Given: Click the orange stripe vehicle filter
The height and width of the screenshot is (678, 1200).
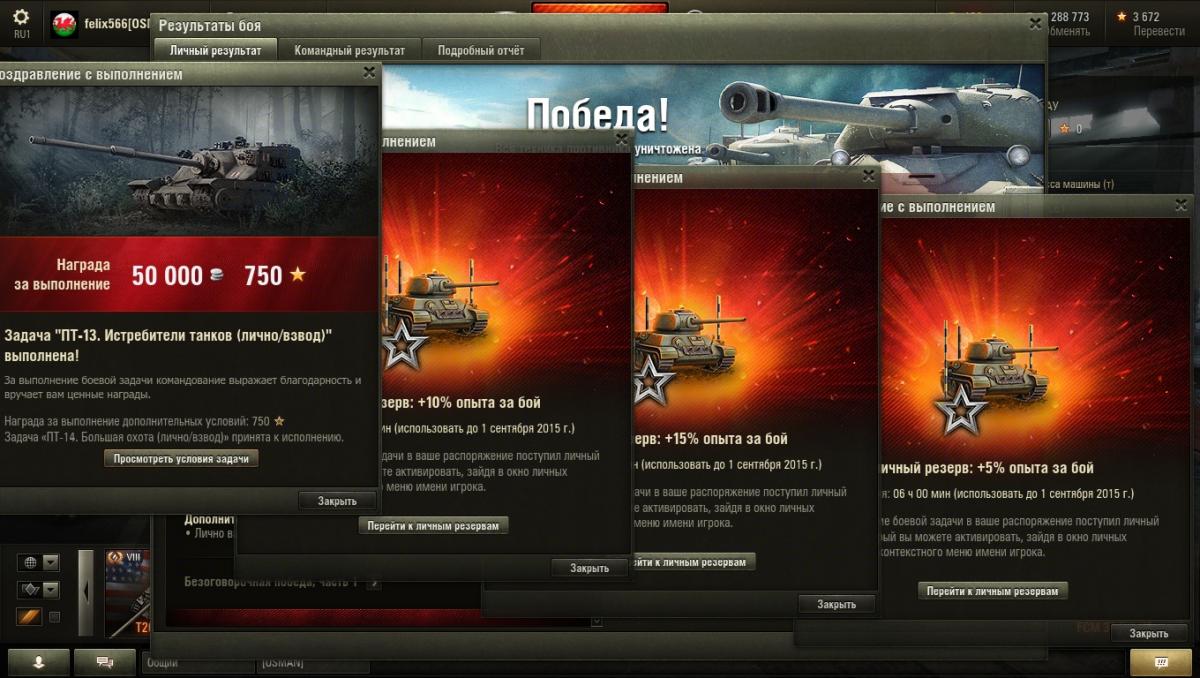Looking at the screenshot, I should (x=29, y=616).
